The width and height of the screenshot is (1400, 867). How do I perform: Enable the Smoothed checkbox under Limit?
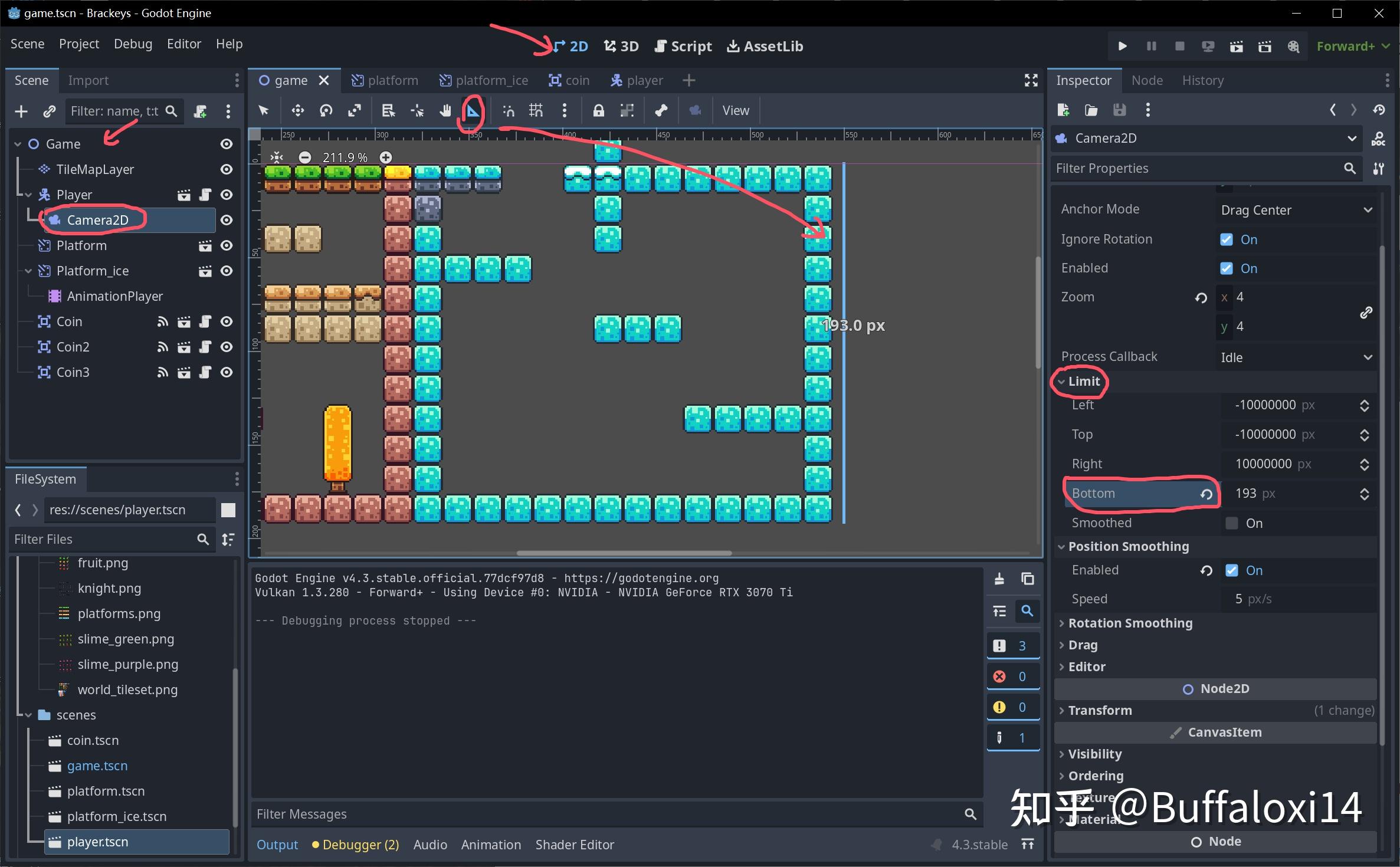(x=1231, y=523)
